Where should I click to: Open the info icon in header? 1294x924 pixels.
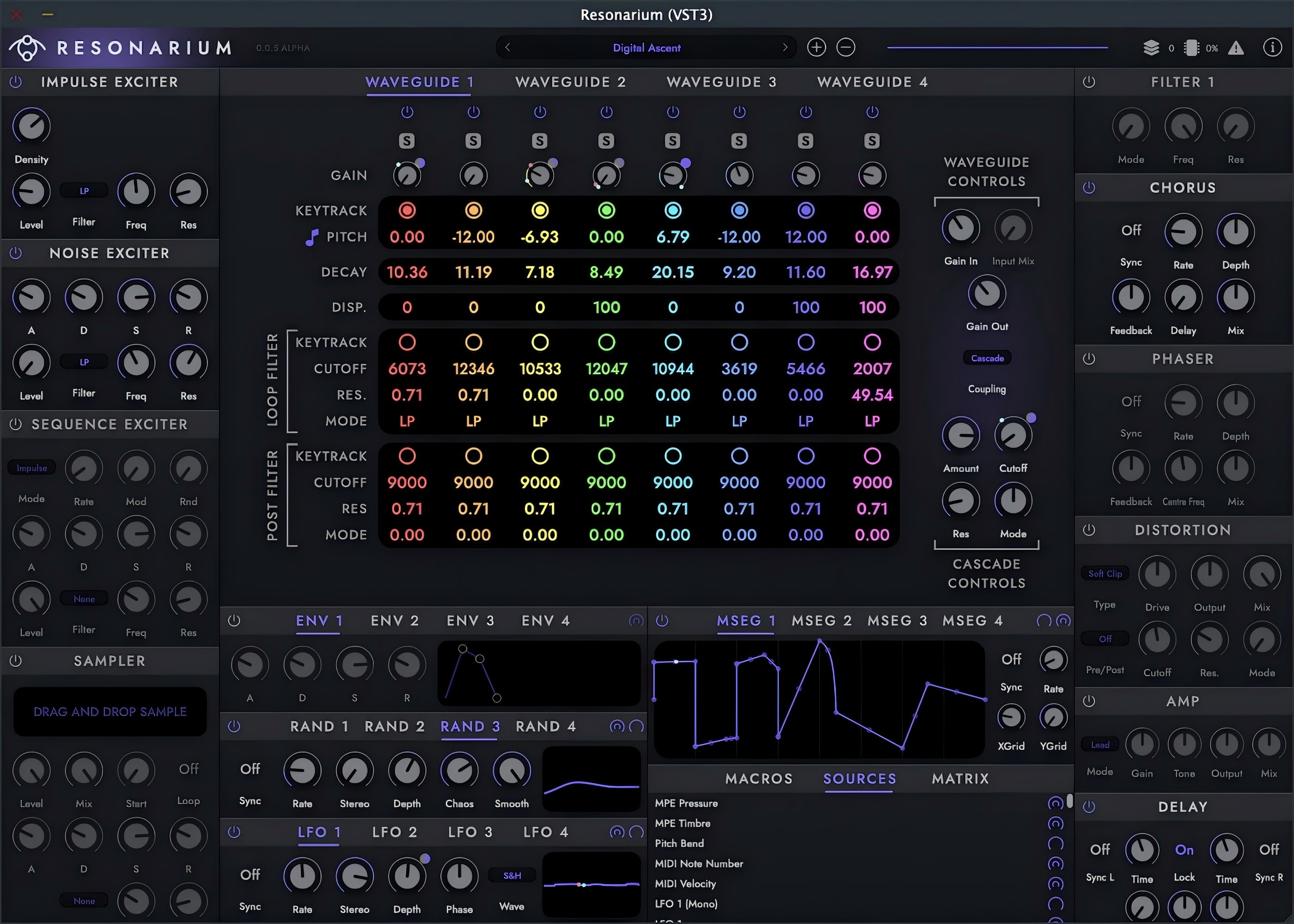[x=1272, y=48]
